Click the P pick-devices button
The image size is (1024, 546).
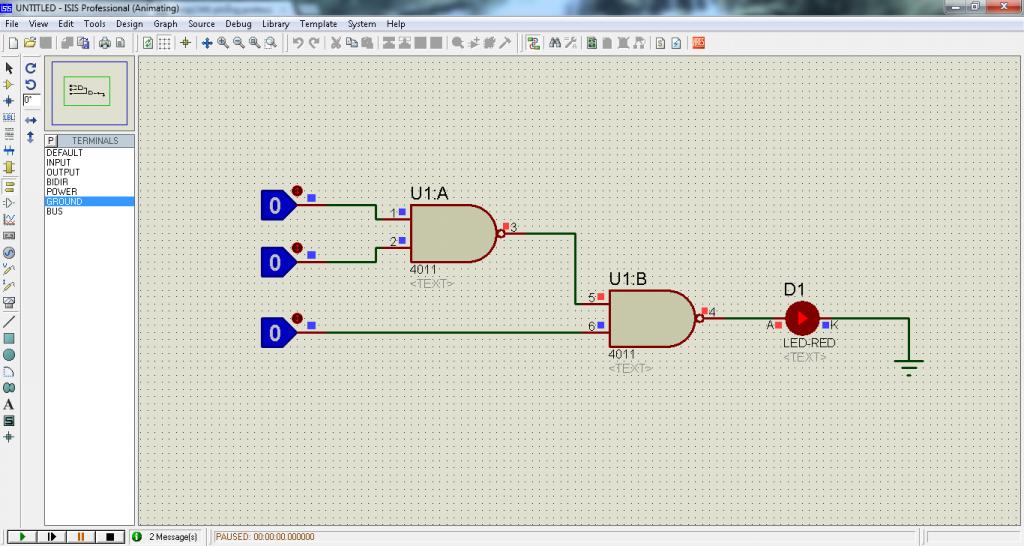(x=51, y=140)
